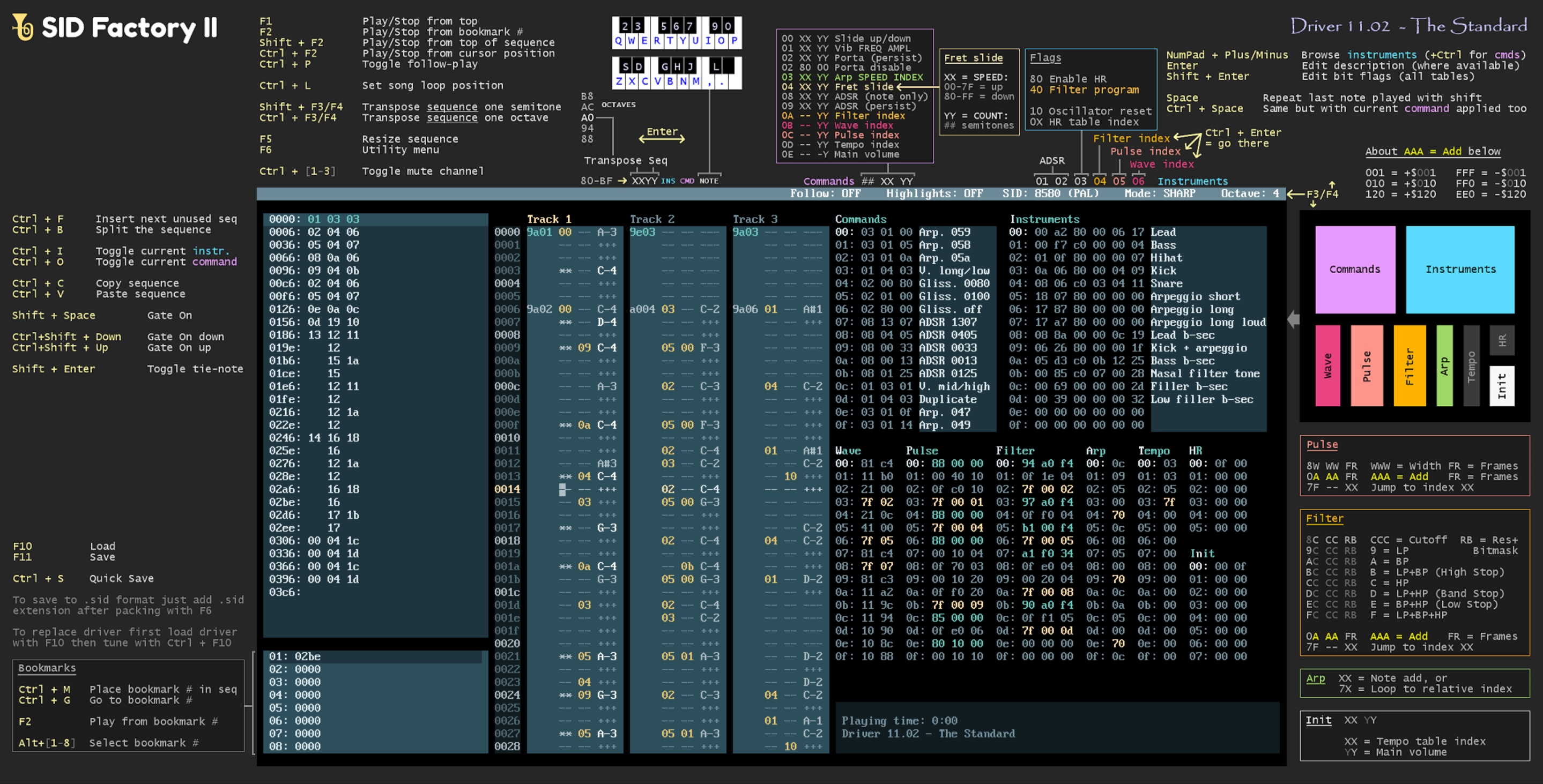Select Filter table row 00: 94 a0 f4
Viewport: 1543px width, 784px height.
1034,464
